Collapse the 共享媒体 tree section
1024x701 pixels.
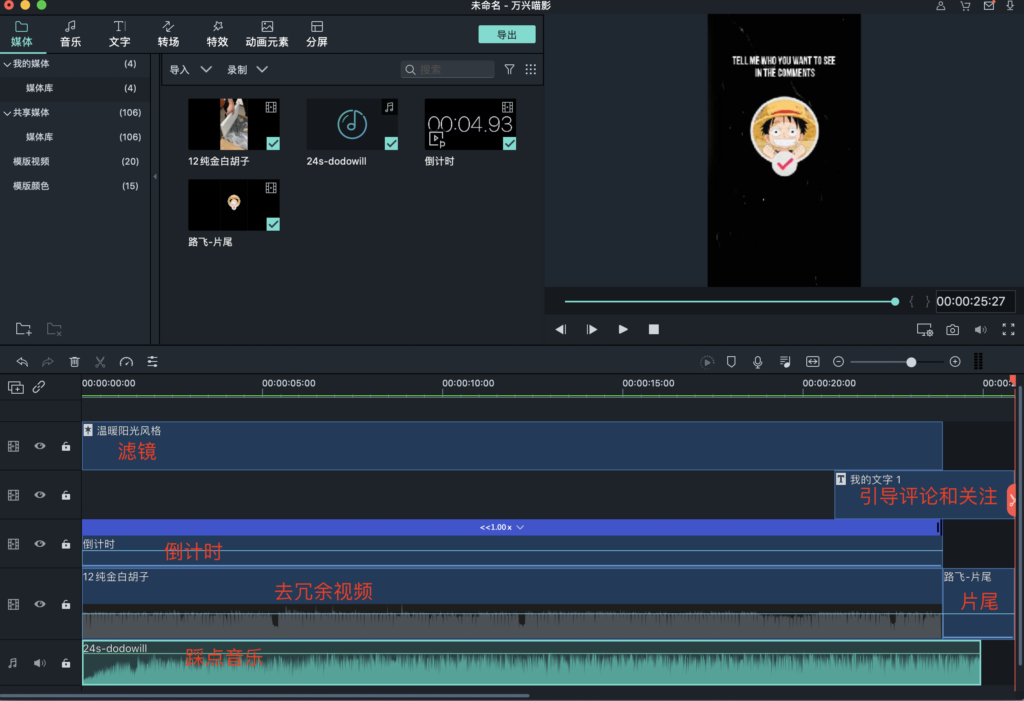coord(7,113)
